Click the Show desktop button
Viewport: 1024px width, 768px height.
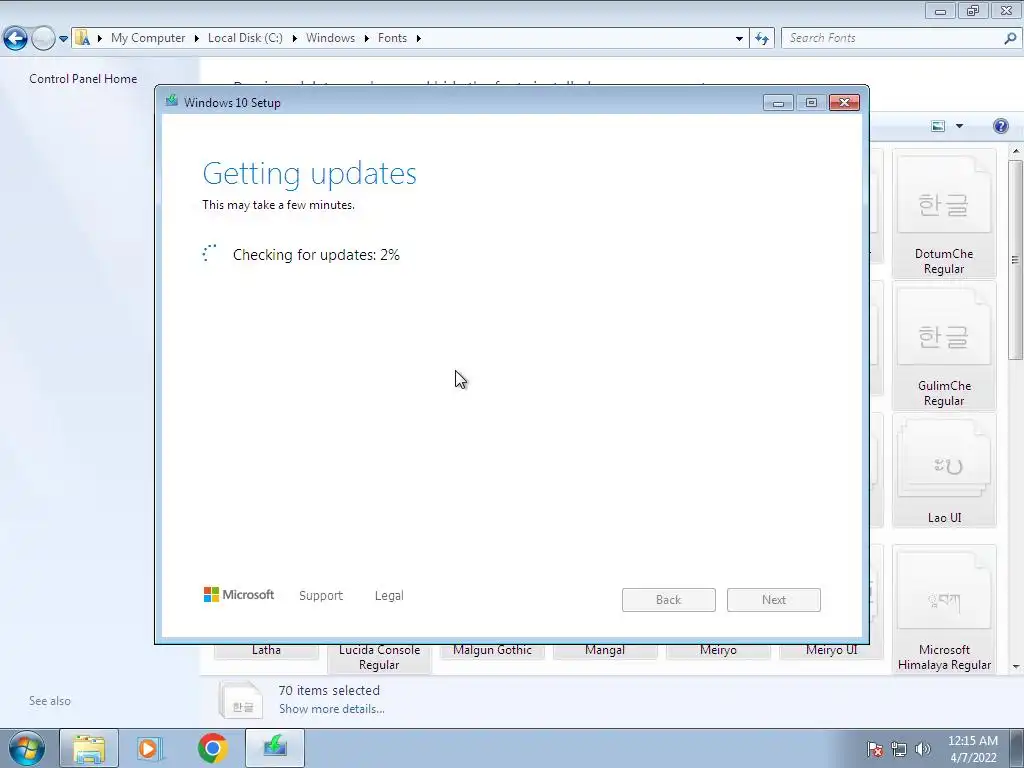click(1017, 748)
